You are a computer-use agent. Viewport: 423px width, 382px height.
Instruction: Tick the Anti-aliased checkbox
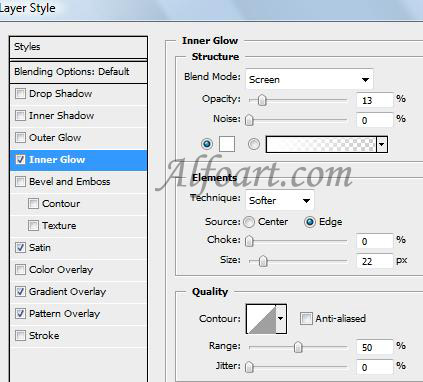click(x=306, y=319)
